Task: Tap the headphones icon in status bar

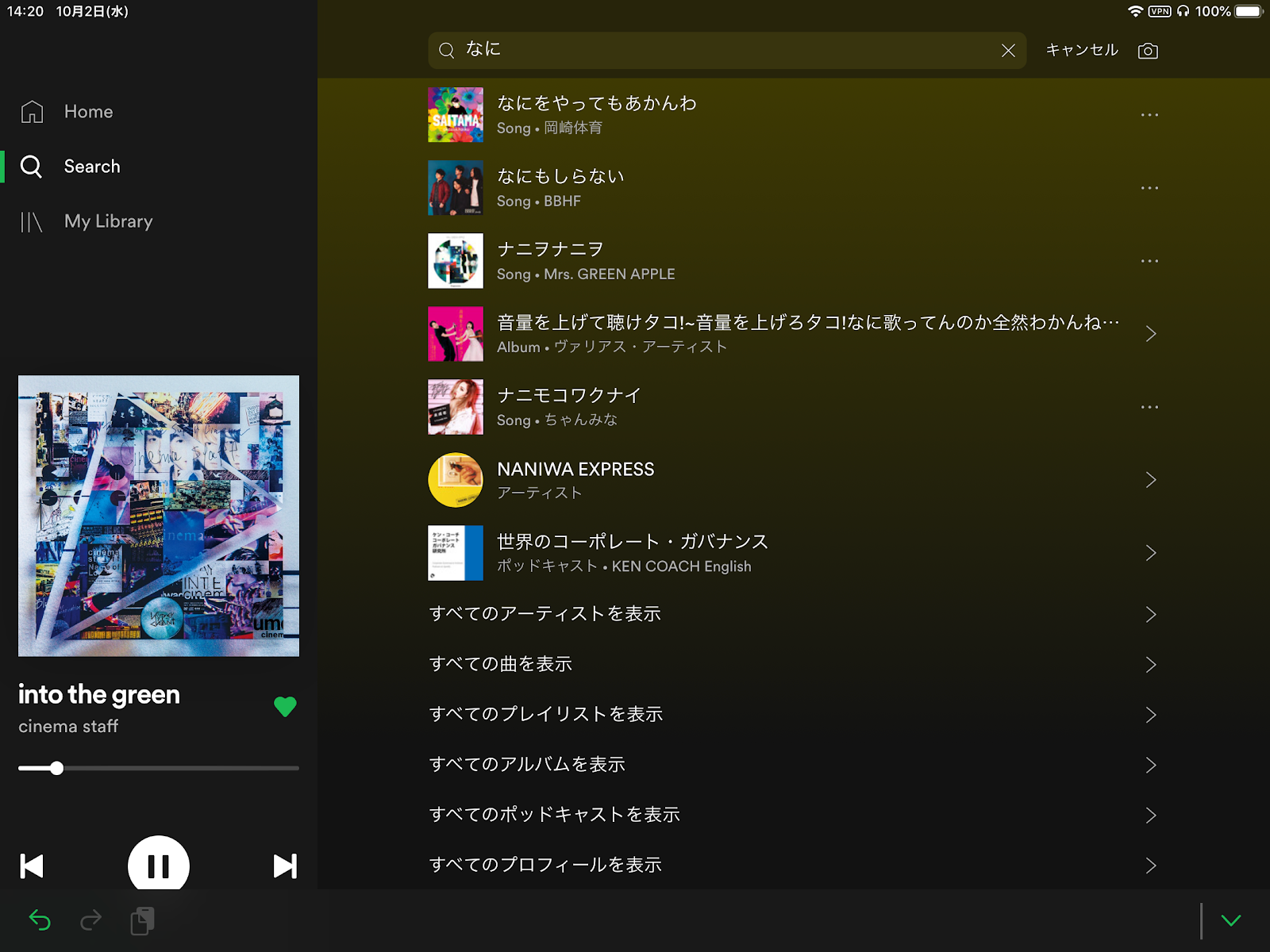Action: 1183,11
